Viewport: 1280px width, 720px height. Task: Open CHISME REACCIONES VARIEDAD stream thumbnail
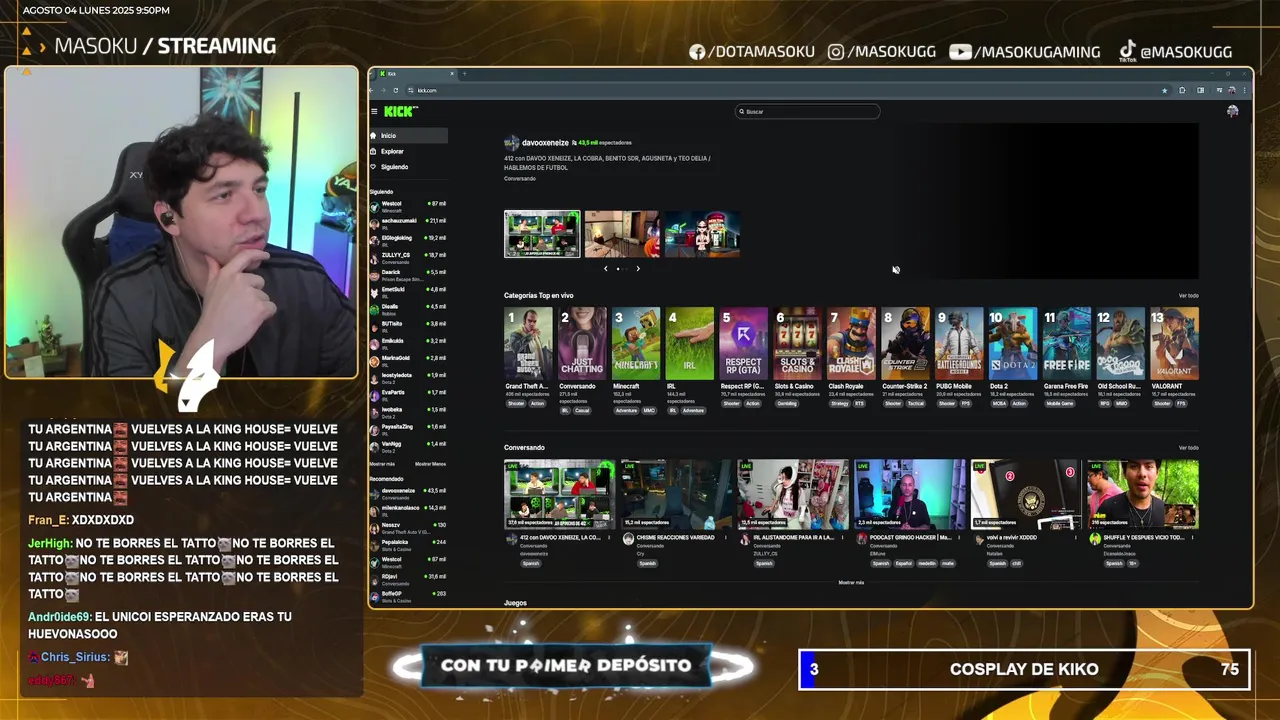point(676,494)
